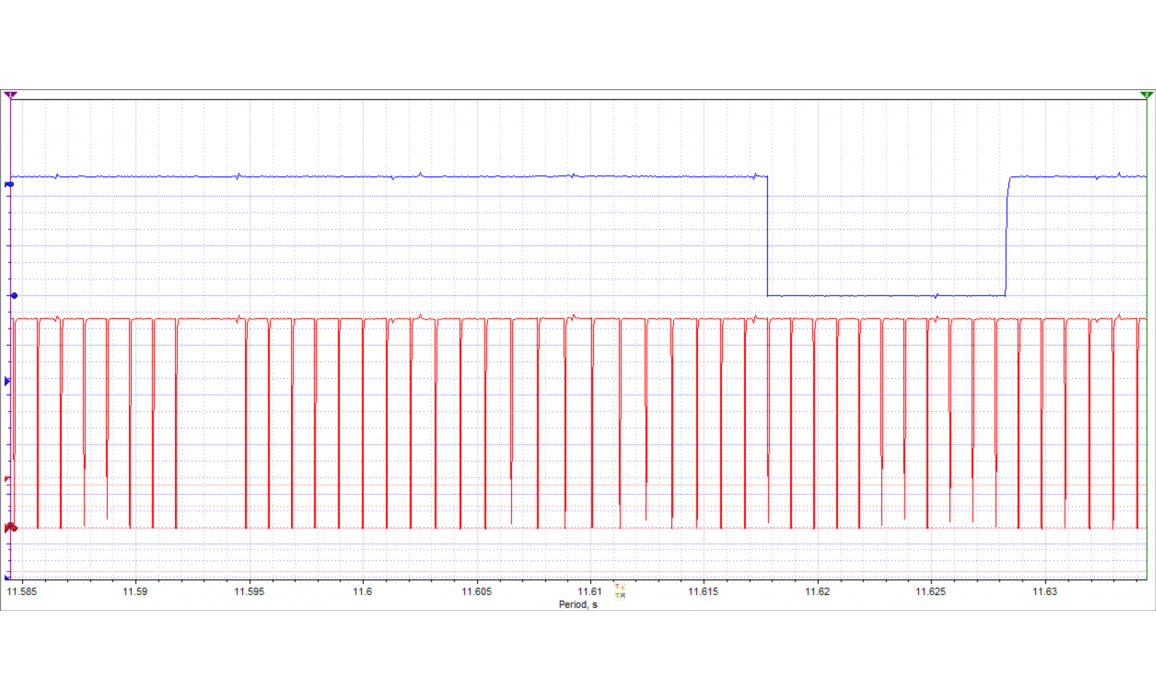Click the 11.63 time axis label
The height and width of the screenshot is (700, 1156).
pos(1045,592)
